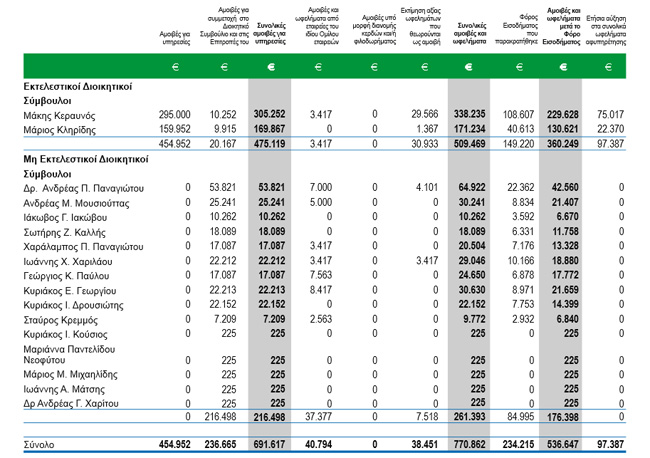
Task: Click heading Εκτελεστικοί Διοικητικοί Σύμβουλοι
Action: coord(78,94)
